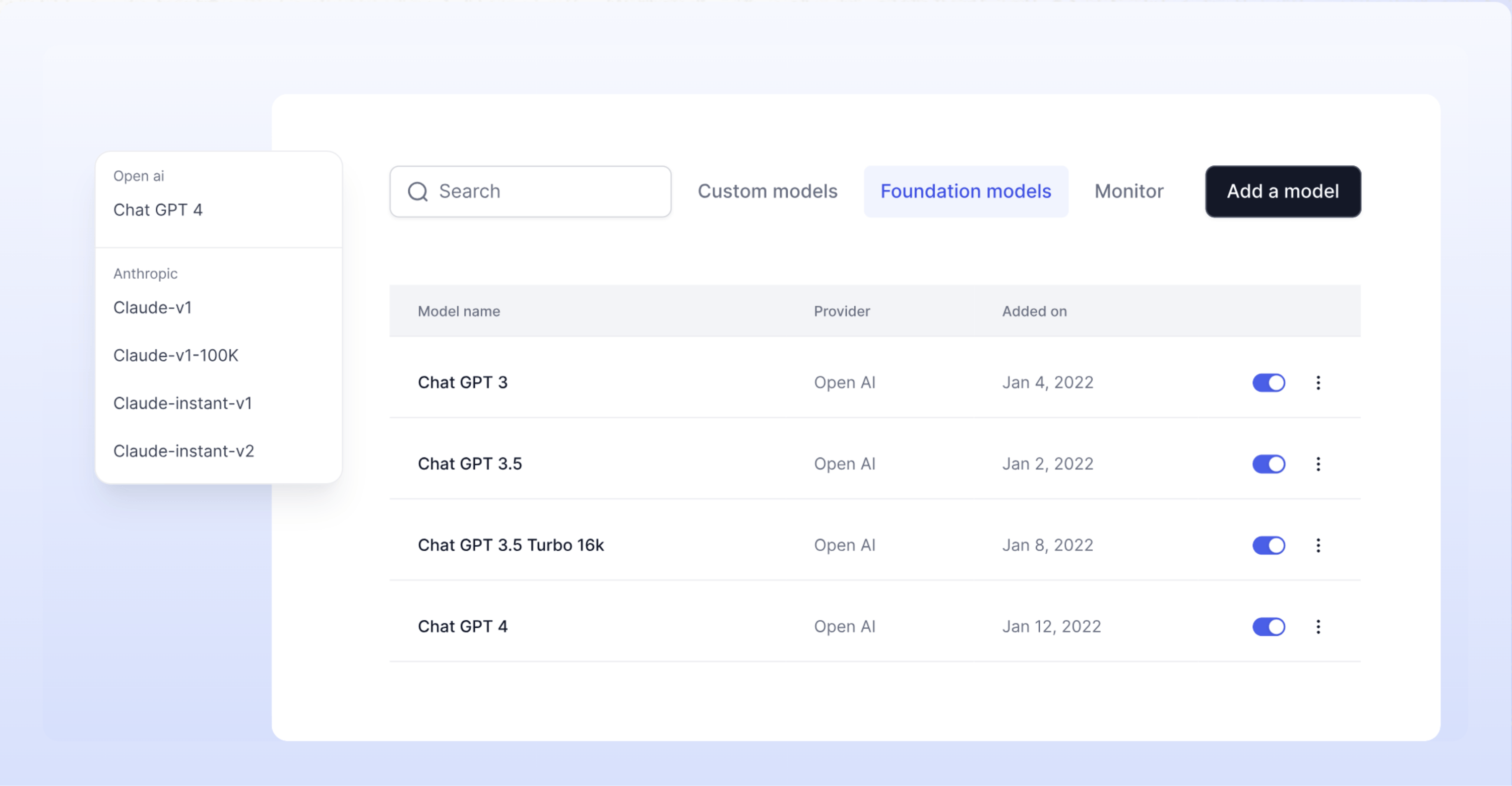Open the Monitor tab
Screen dimensions: 1512x786
tap(1128, 191)
